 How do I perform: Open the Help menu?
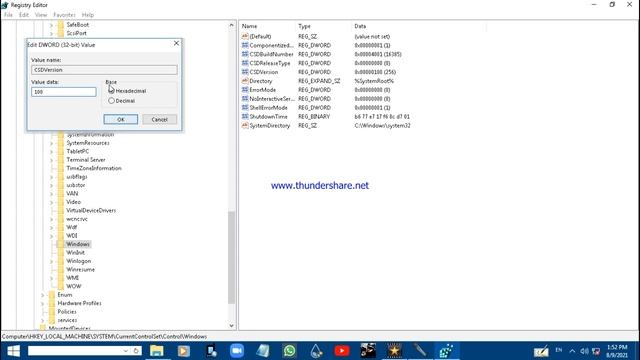(88, 15)
